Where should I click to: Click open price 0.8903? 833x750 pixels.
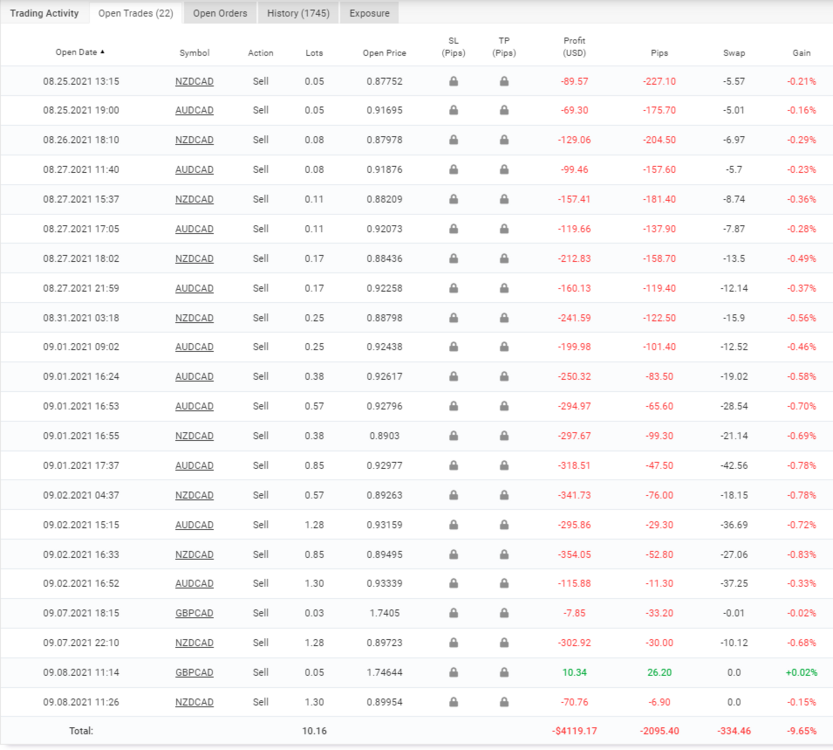(x=384, y=436)
